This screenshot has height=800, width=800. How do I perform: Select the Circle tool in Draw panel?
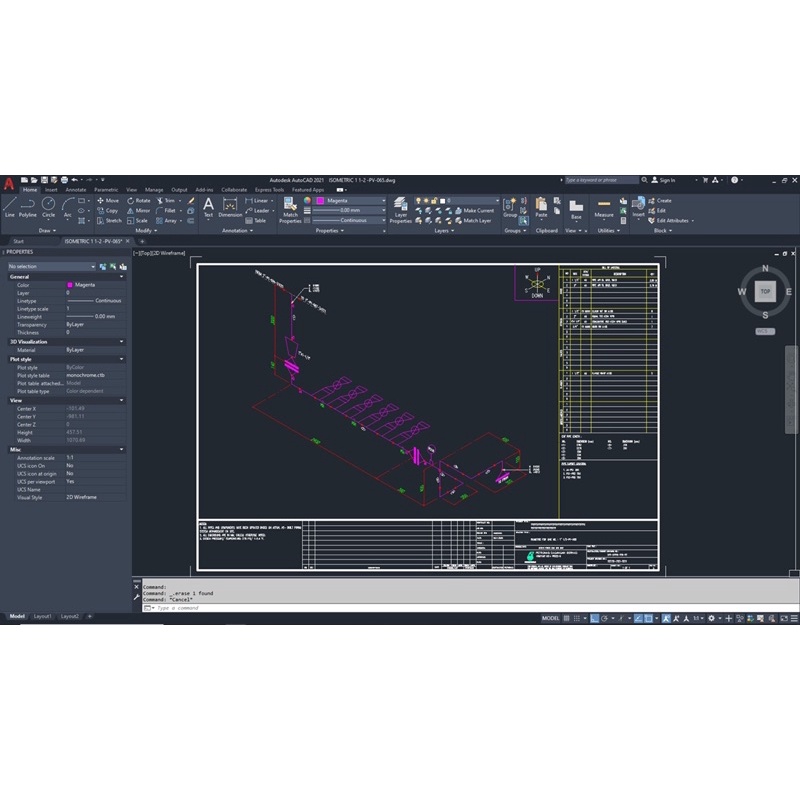(48, 206)
